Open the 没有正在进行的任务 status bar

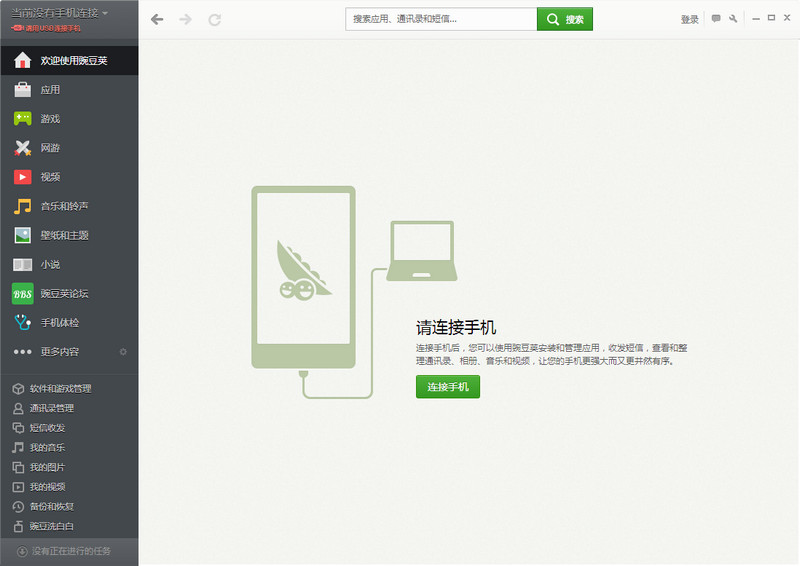click(x=69, y=551)
